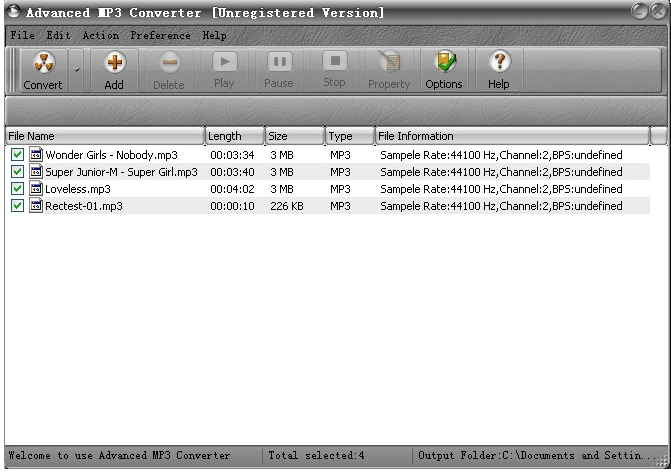Open the Convert dropdown arrow

(x=77, y=70)
